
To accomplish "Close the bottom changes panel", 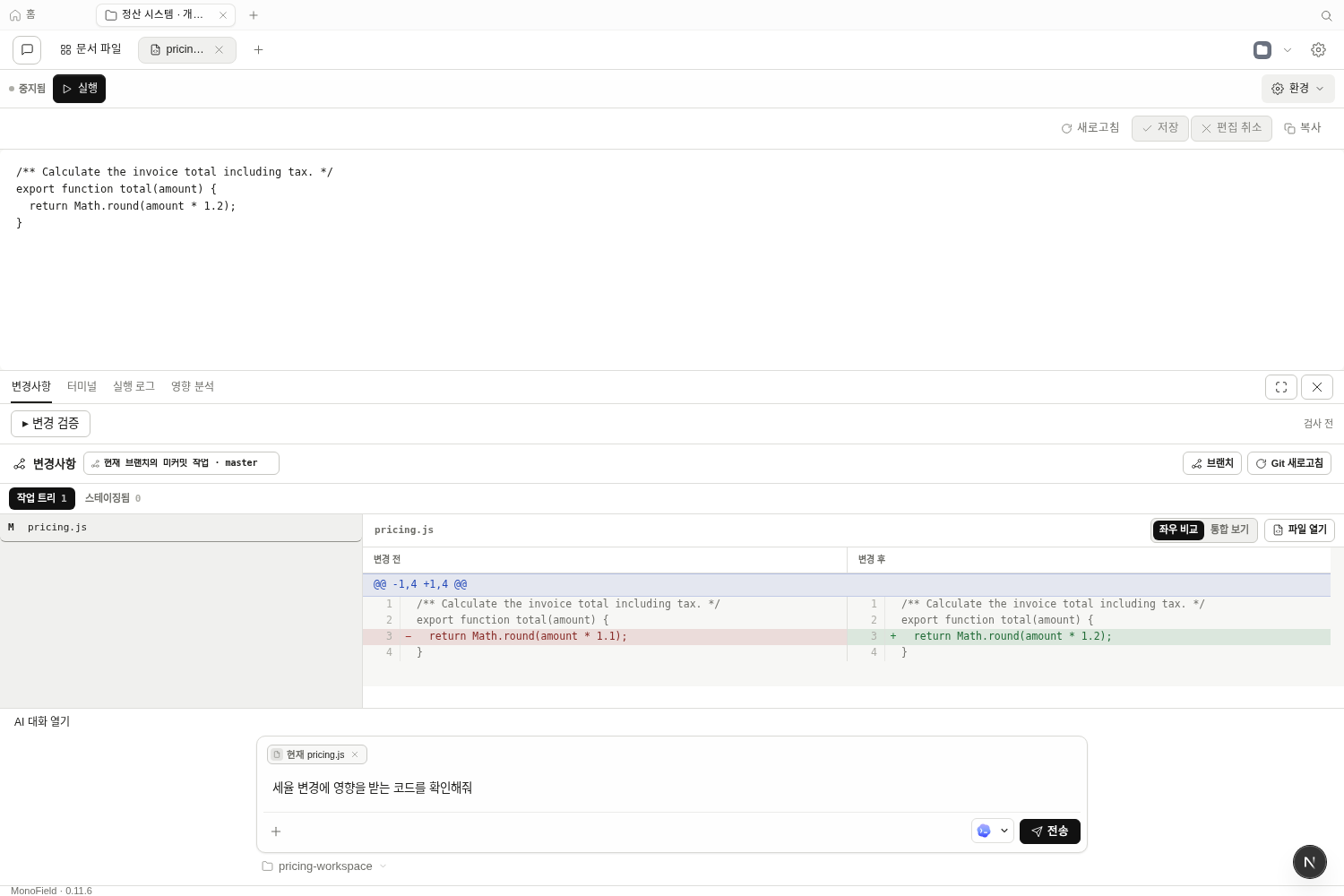I will tap(1317, 387).
